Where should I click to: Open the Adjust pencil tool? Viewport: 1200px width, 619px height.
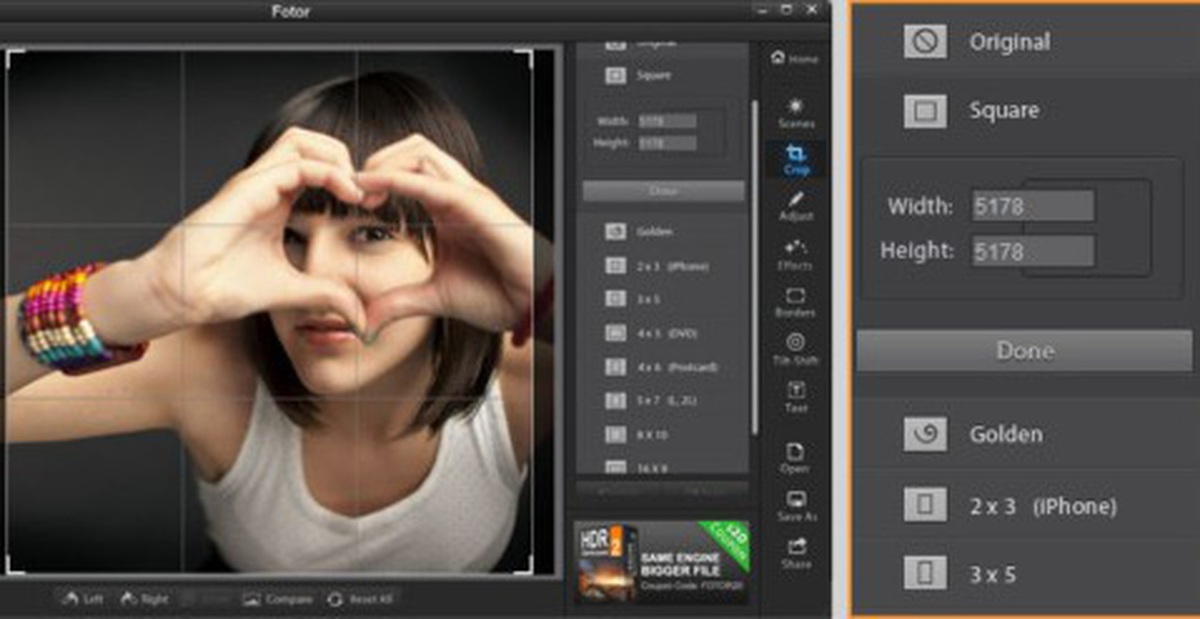click(x=796, y=205)
